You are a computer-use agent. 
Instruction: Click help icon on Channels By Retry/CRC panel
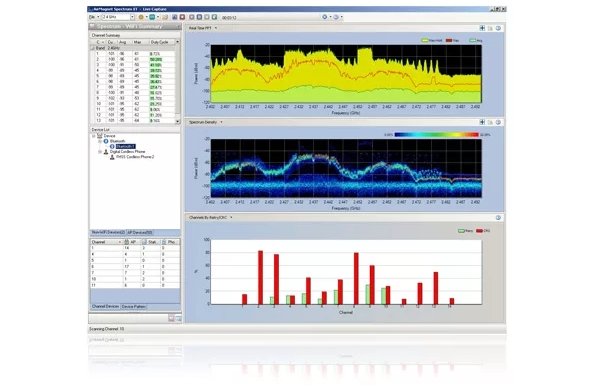(498, 218)
